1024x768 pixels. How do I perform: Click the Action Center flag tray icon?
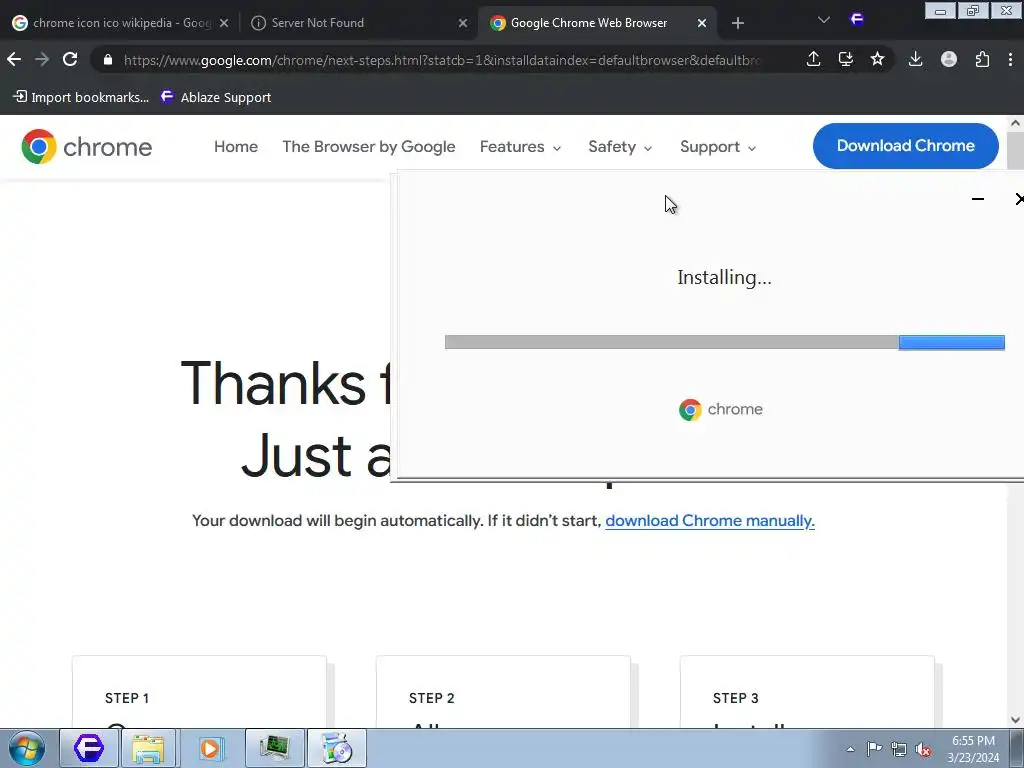click(874, 749)
